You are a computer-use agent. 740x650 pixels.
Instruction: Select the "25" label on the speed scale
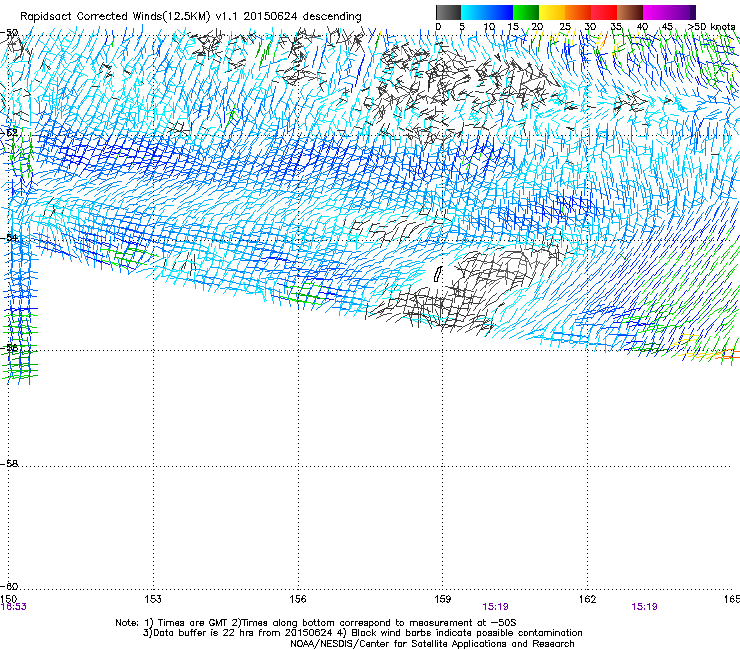click(x=565, y=27)
